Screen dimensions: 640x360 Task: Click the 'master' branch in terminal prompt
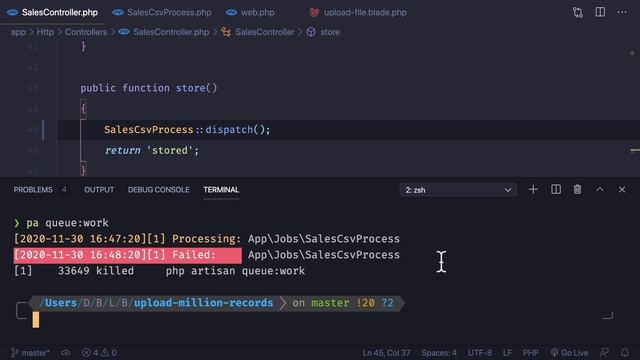pos(331,303)
